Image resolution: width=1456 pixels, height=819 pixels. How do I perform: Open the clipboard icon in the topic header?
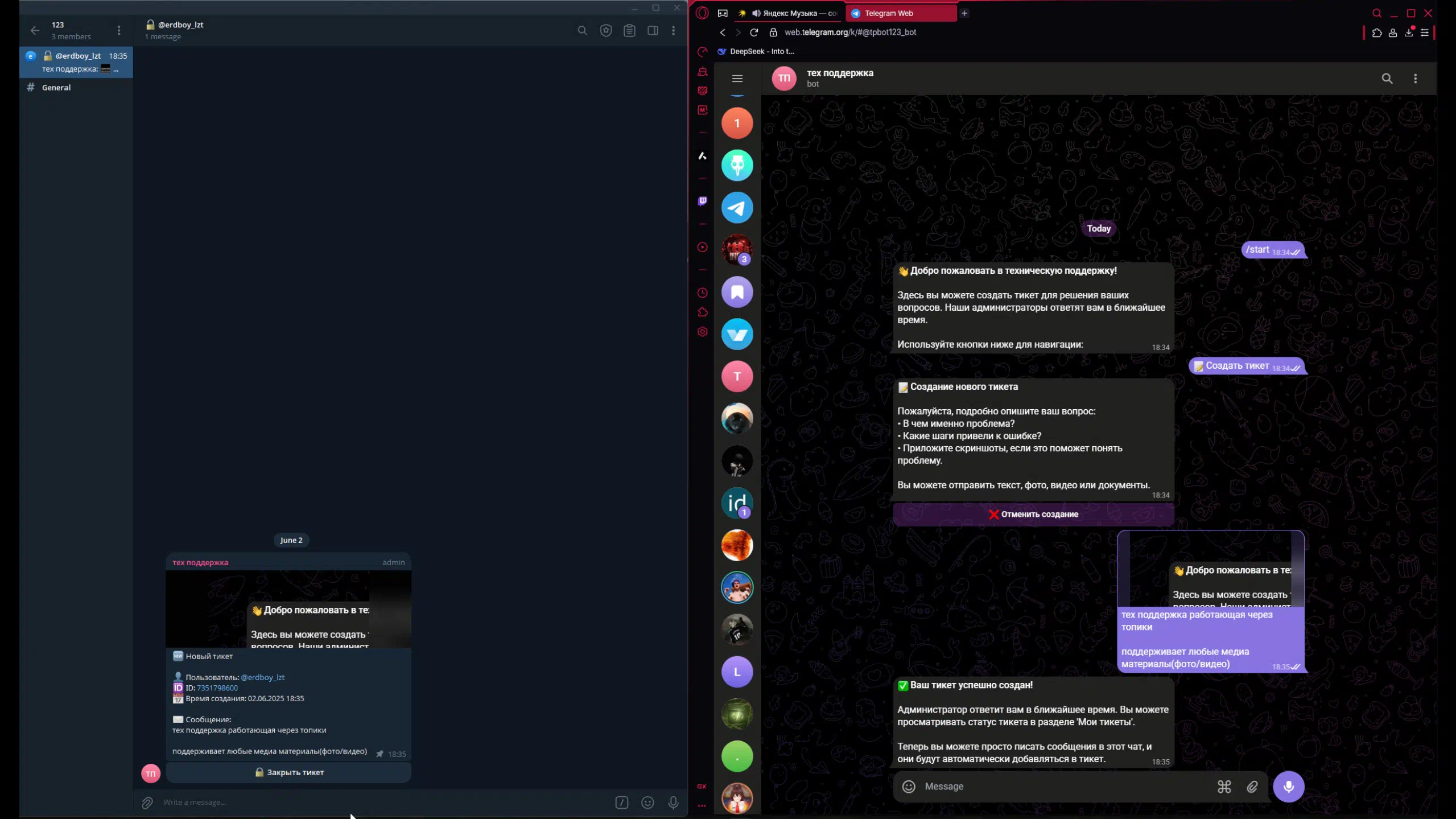[x=629, y=30]
